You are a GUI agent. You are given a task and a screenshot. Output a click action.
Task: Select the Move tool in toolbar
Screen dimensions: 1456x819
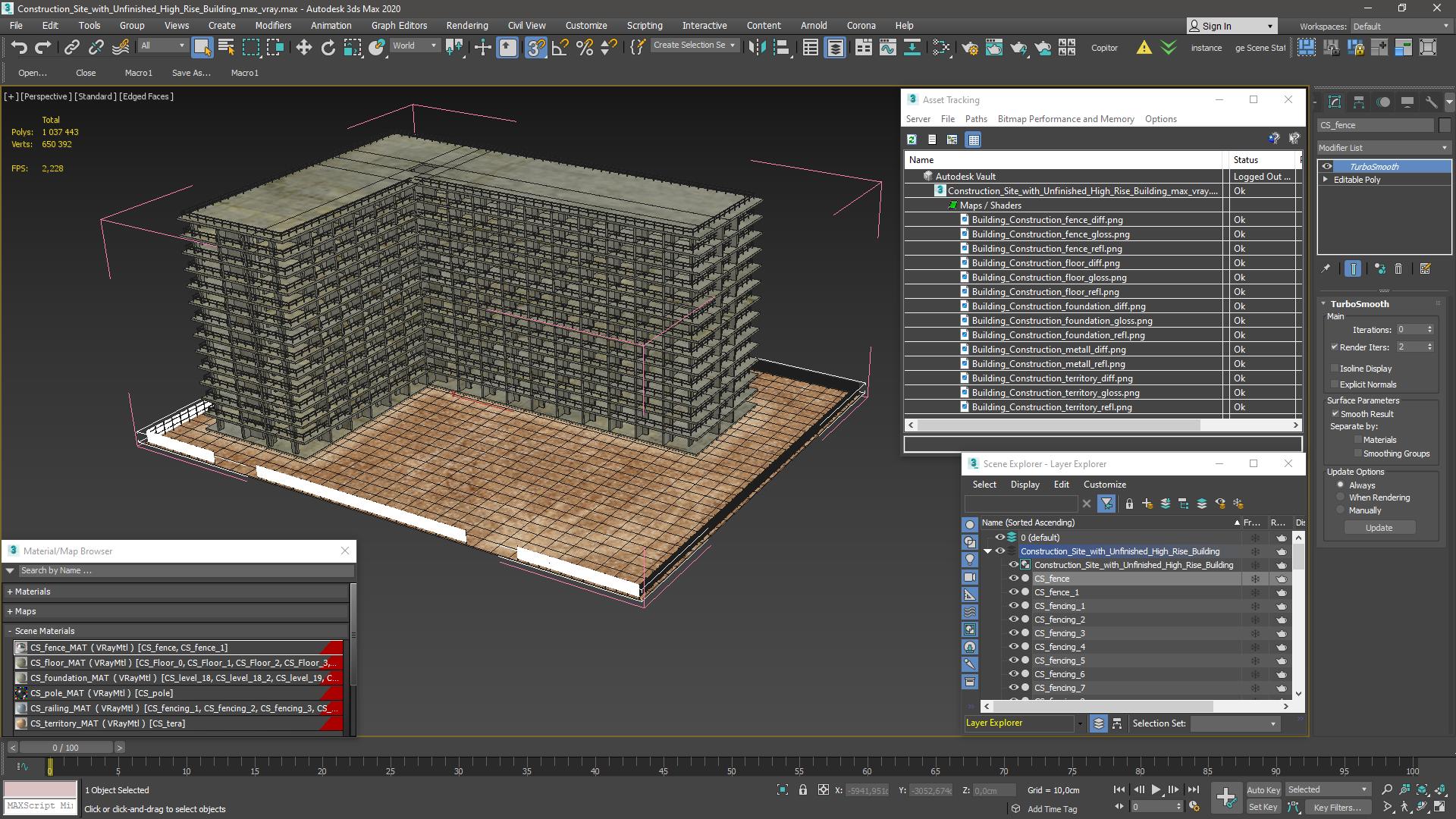tap(303, 47)
